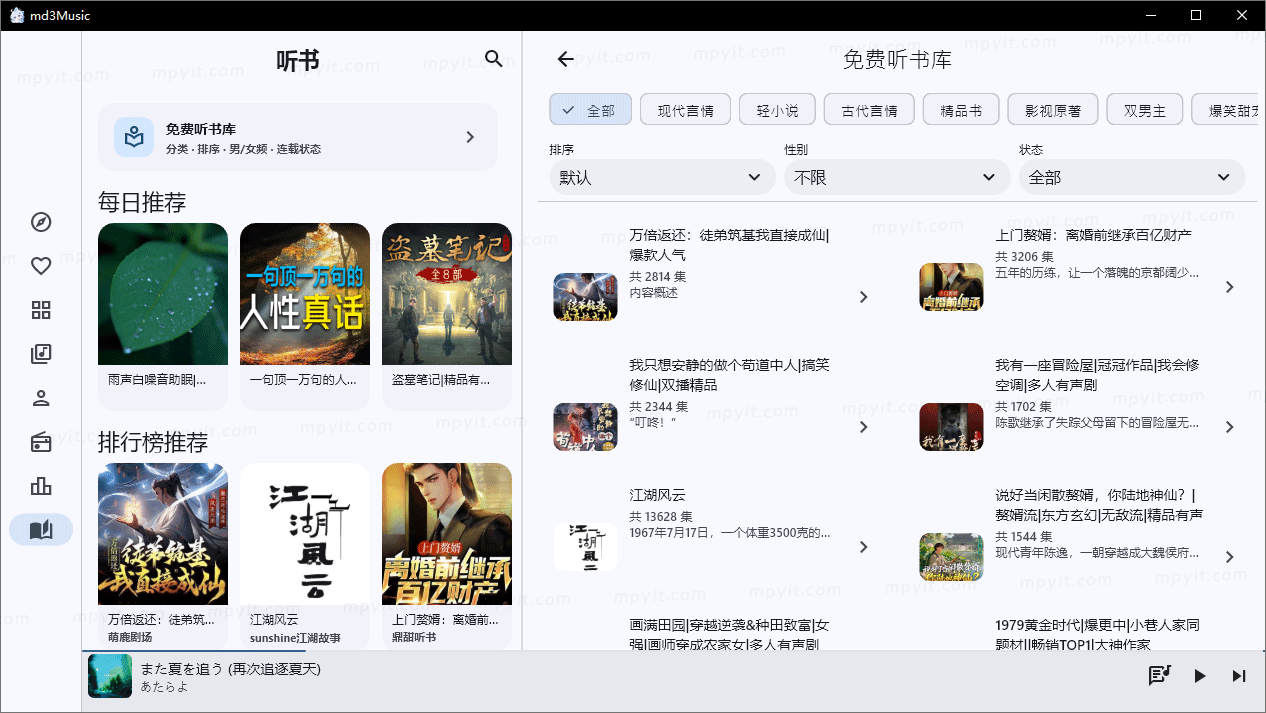This screenshot has height=713, width=1266.
Task: Open the 性别 dropdown set to 不限
Action: (897, 177)
